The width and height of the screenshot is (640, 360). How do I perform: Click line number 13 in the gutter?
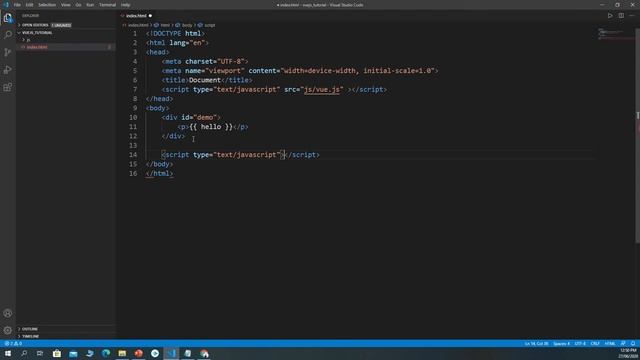coord(133,145)
